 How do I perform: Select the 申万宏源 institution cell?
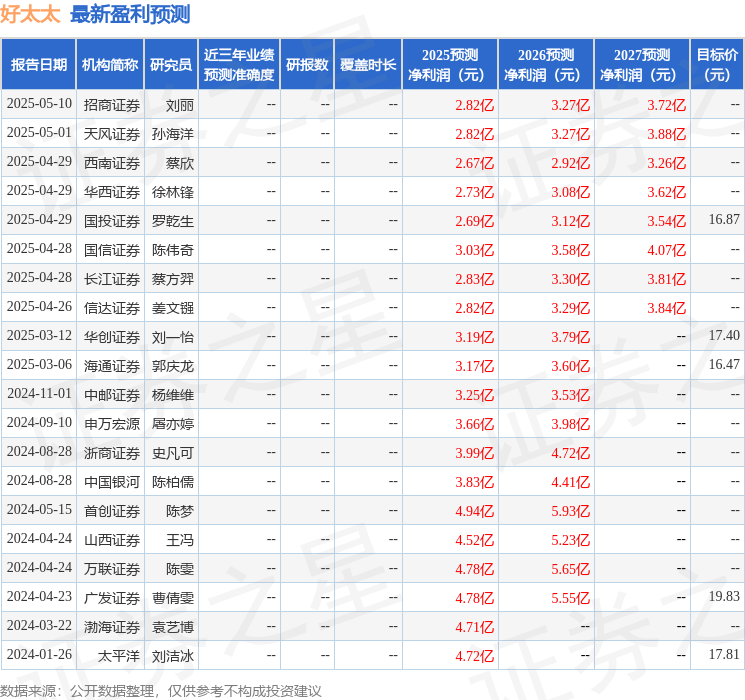(112, 424)
